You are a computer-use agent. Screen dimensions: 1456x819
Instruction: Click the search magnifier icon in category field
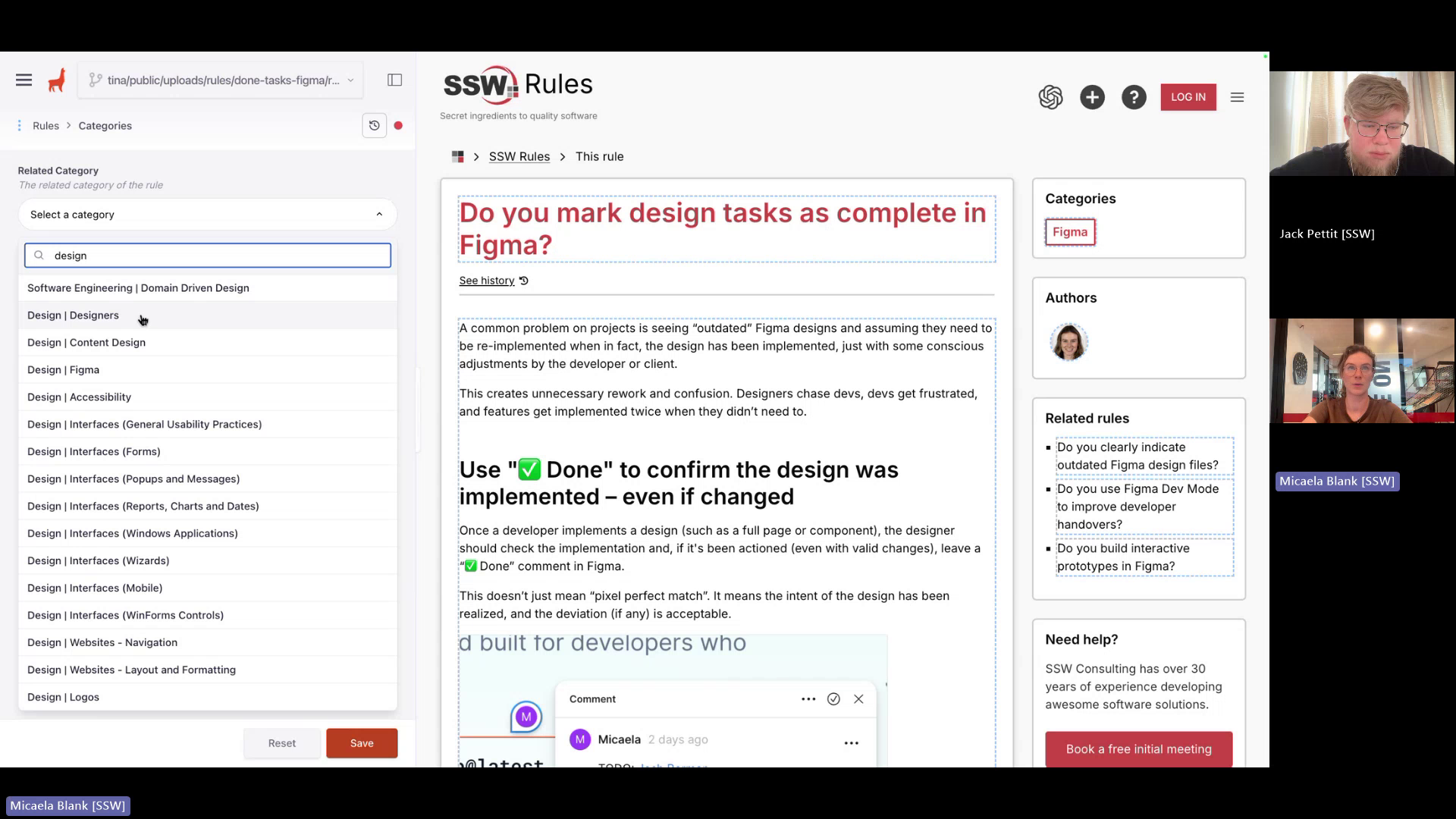pos(39,256)
